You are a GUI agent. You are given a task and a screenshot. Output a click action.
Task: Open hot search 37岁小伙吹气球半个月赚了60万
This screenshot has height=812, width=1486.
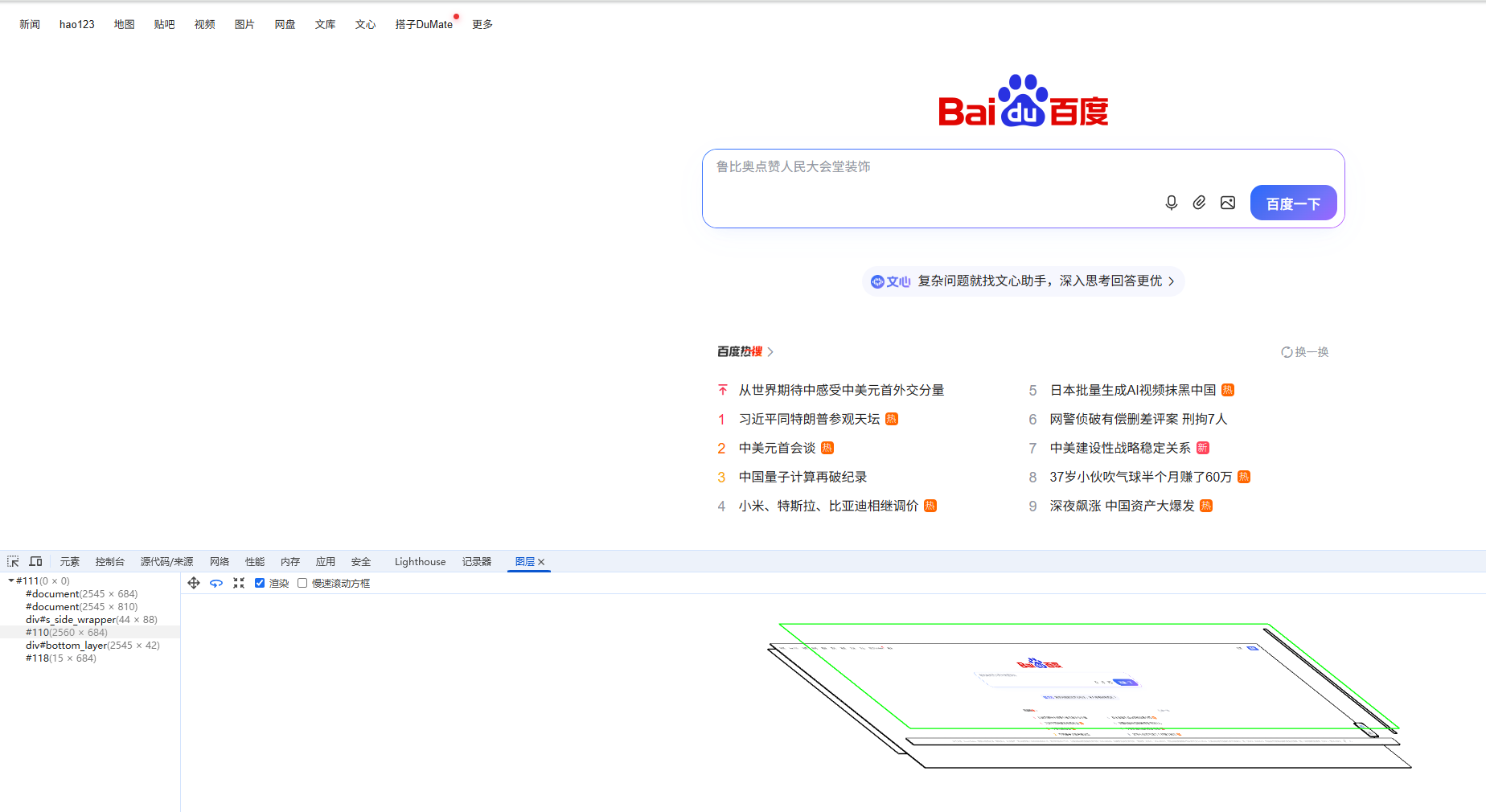(x=1141, y=477)
